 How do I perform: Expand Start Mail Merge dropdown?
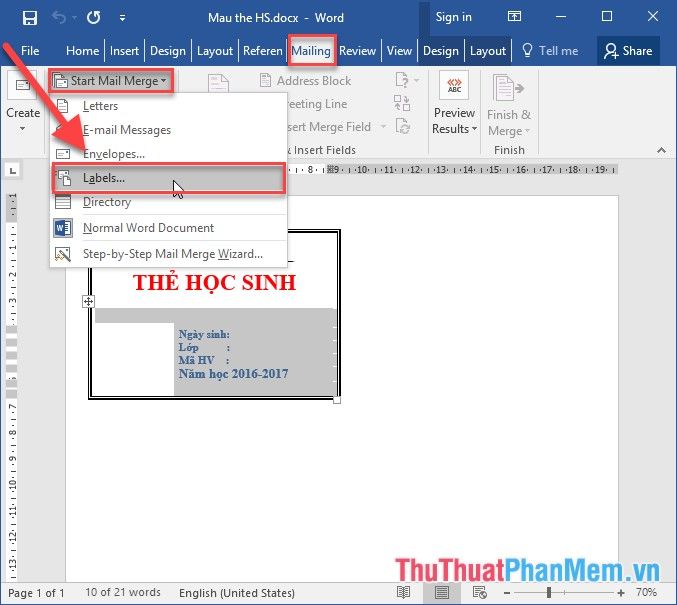110,81
